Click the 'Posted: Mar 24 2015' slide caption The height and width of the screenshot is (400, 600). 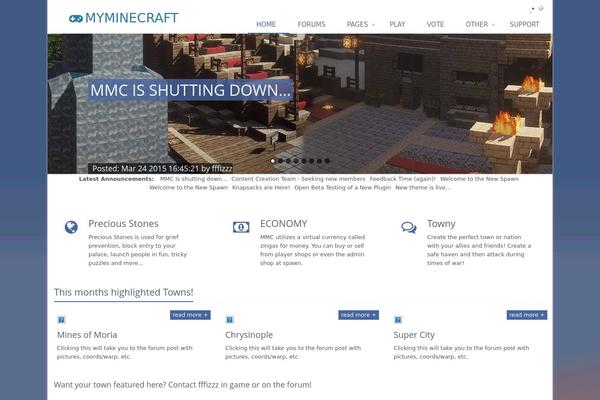tap(162, 168)
